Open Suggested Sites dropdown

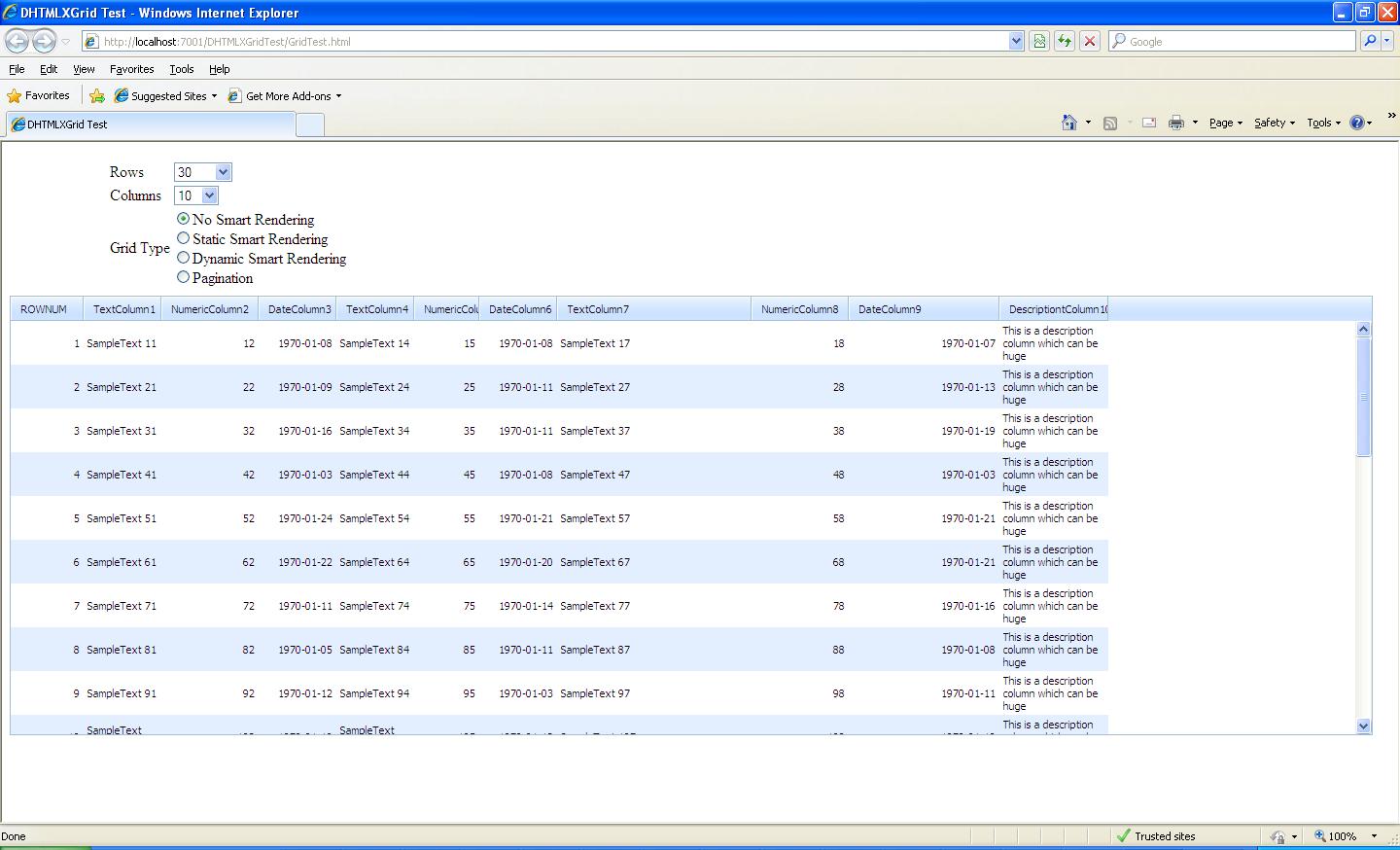tap(165, 95)
